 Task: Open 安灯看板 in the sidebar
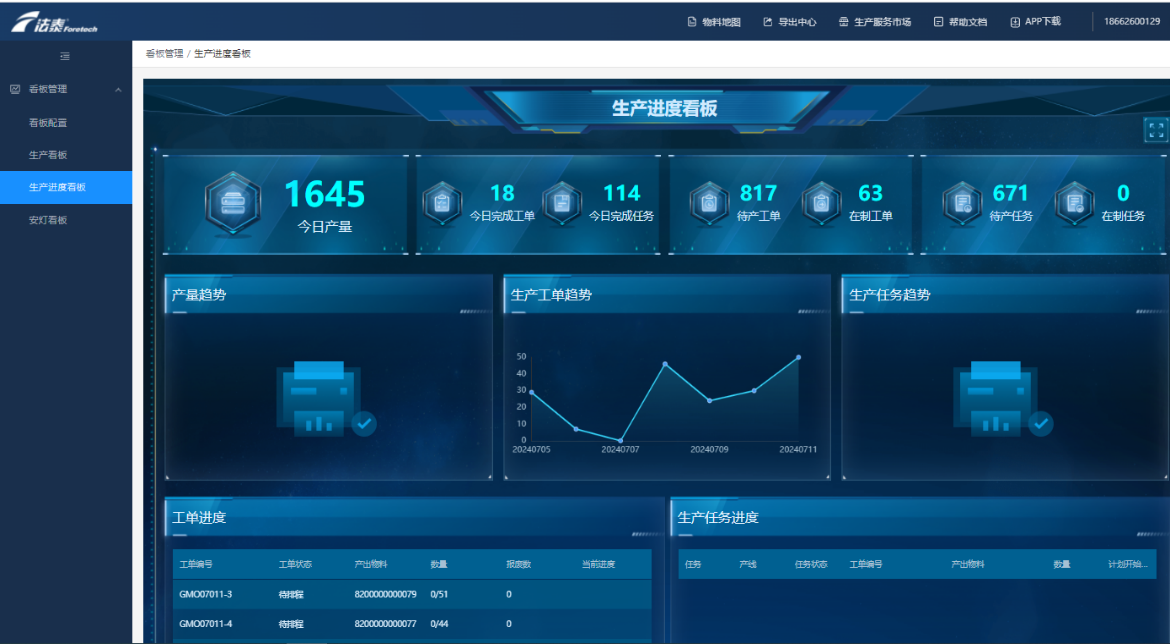(x=48, y=219)
